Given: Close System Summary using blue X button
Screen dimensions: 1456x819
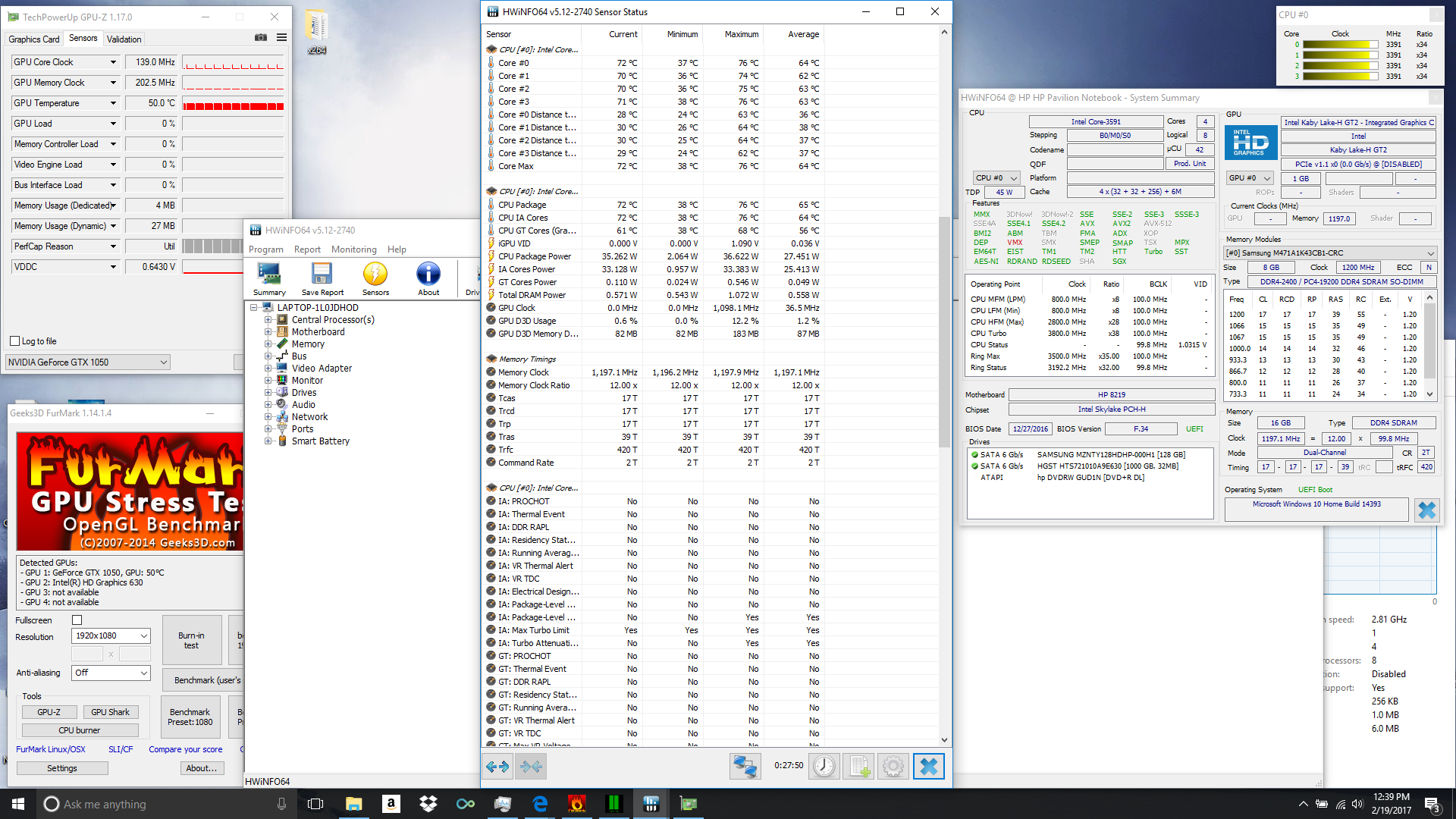Looking at the screenshot, I should coord(1427,510).
